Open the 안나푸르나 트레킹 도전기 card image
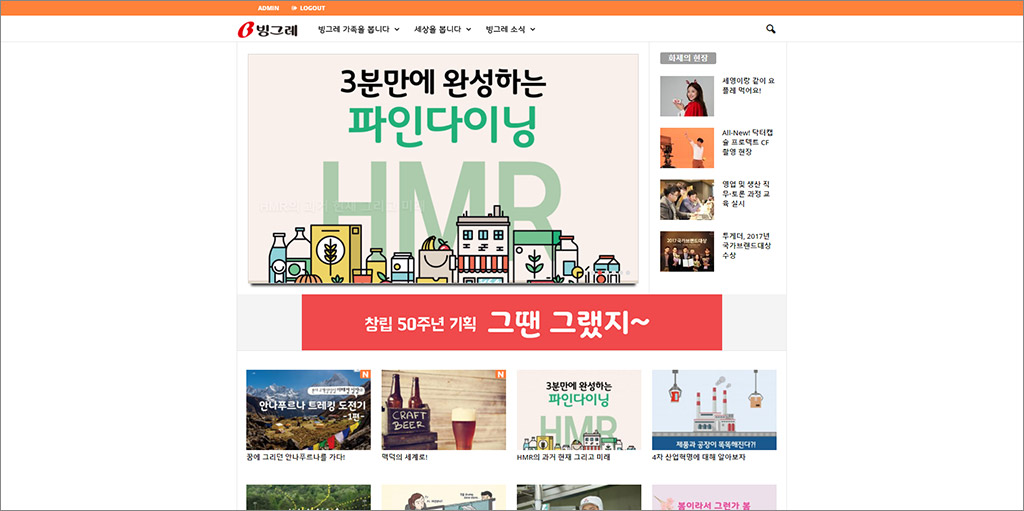This screenshot has width=1024, height=511. click(308, 410)
